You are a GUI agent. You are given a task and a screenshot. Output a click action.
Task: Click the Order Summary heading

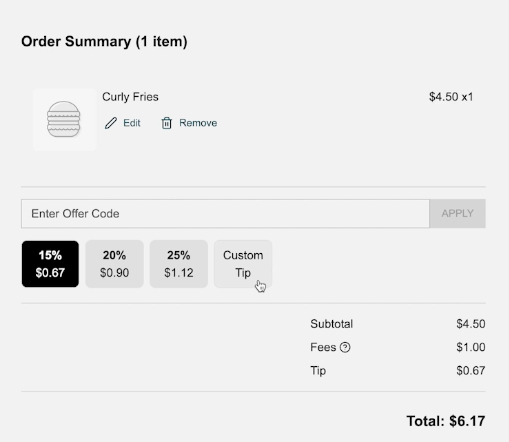click(x=104, y=42)
